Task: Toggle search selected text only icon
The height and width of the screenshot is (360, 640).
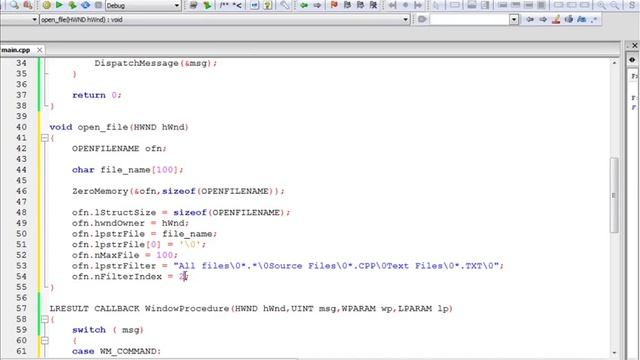Action: (x=569, y=19)
